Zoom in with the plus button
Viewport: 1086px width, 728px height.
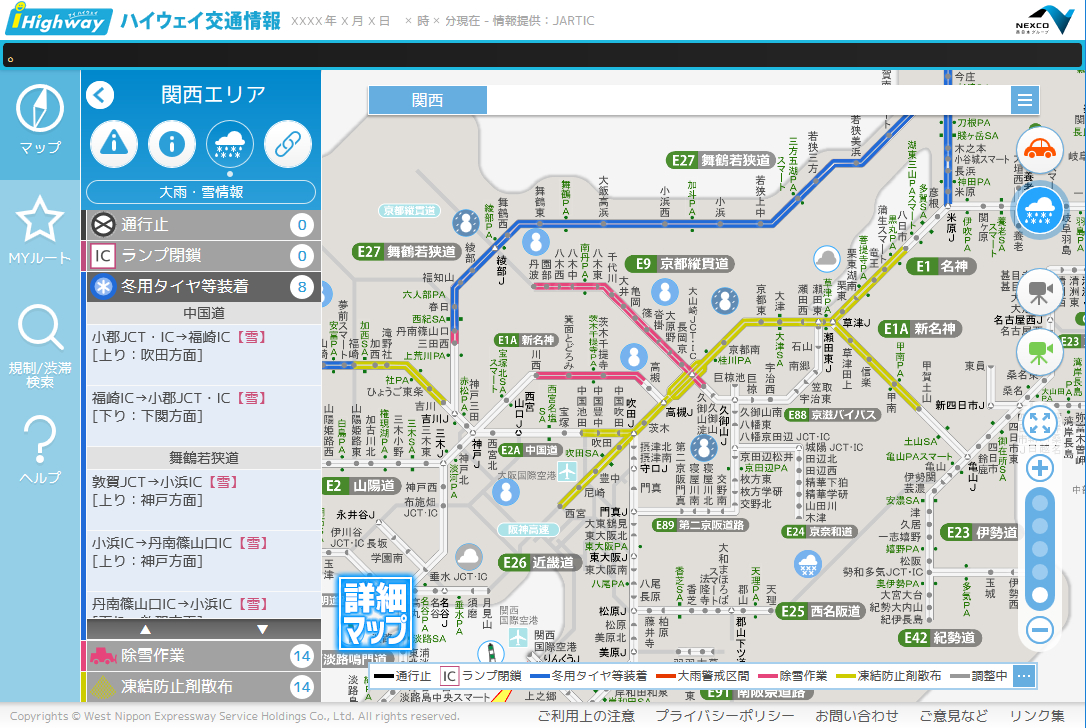pos(1040,469)
